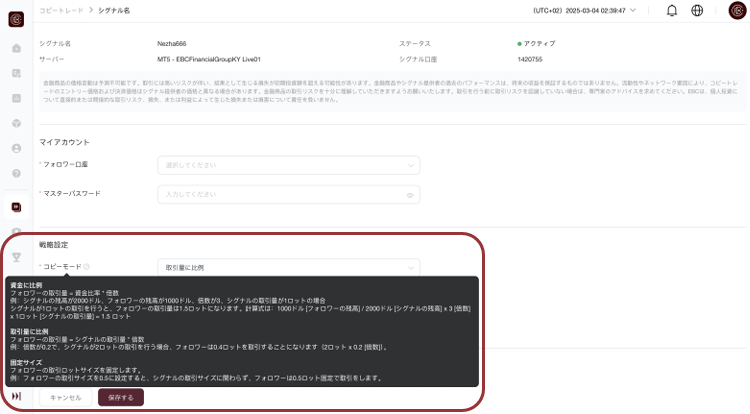This screenshot has width=750, height=414.
Task: Open the chart statistics sidebar icon
Action: [16, 98]
